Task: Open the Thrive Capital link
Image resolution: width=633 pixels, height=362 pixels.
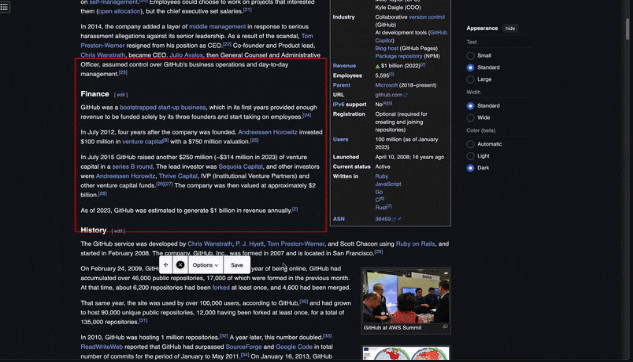Action: pyautogui.click(x=178, y=176)
